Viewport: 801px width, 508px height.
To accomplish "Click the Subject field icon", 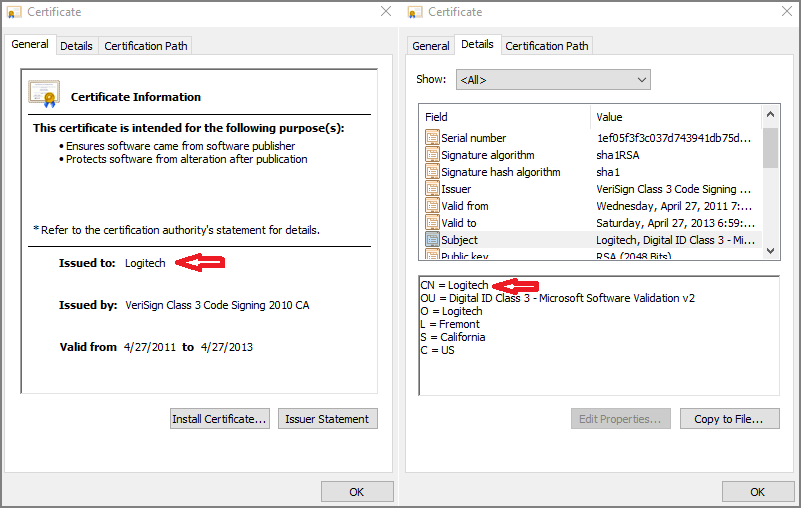I will click(432, 240).
